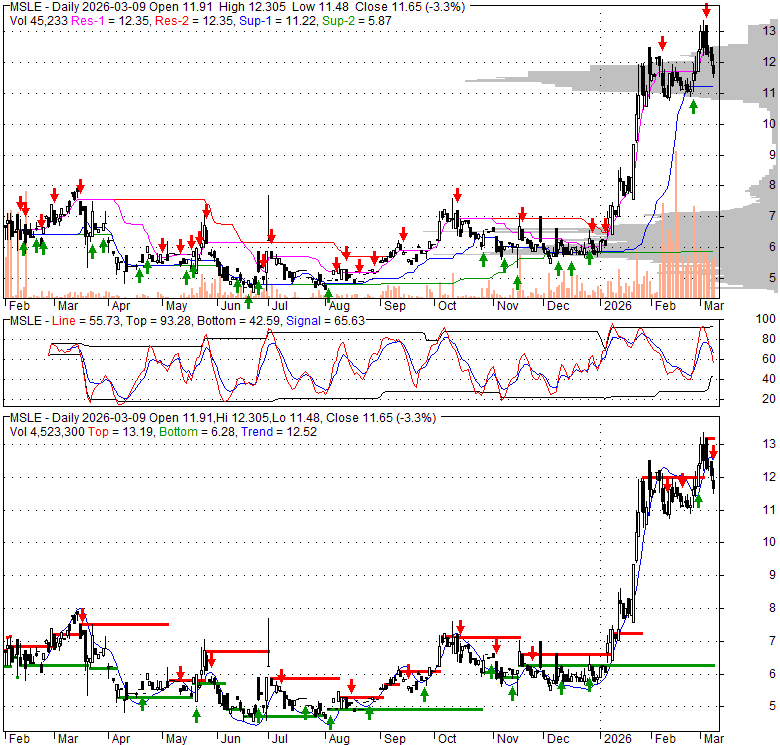Image resolution: width=780 pixels, height=745 pixels.
Task: Click the 9 price label on top chart axis
Action: pyautogui.click(x=773, y=155)
